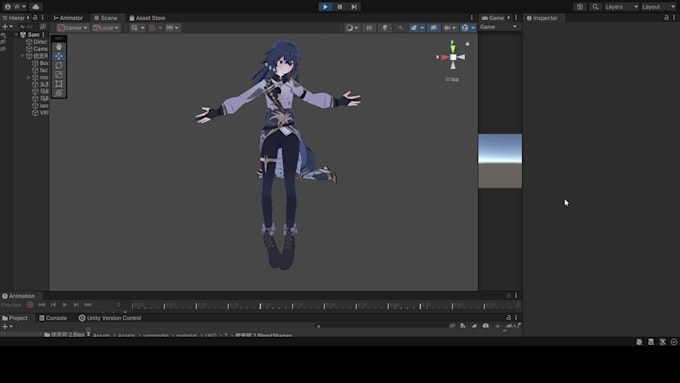Select the combined Transform tool
Image resolution: width=680 pixels, height=383 pixels.
59,93
